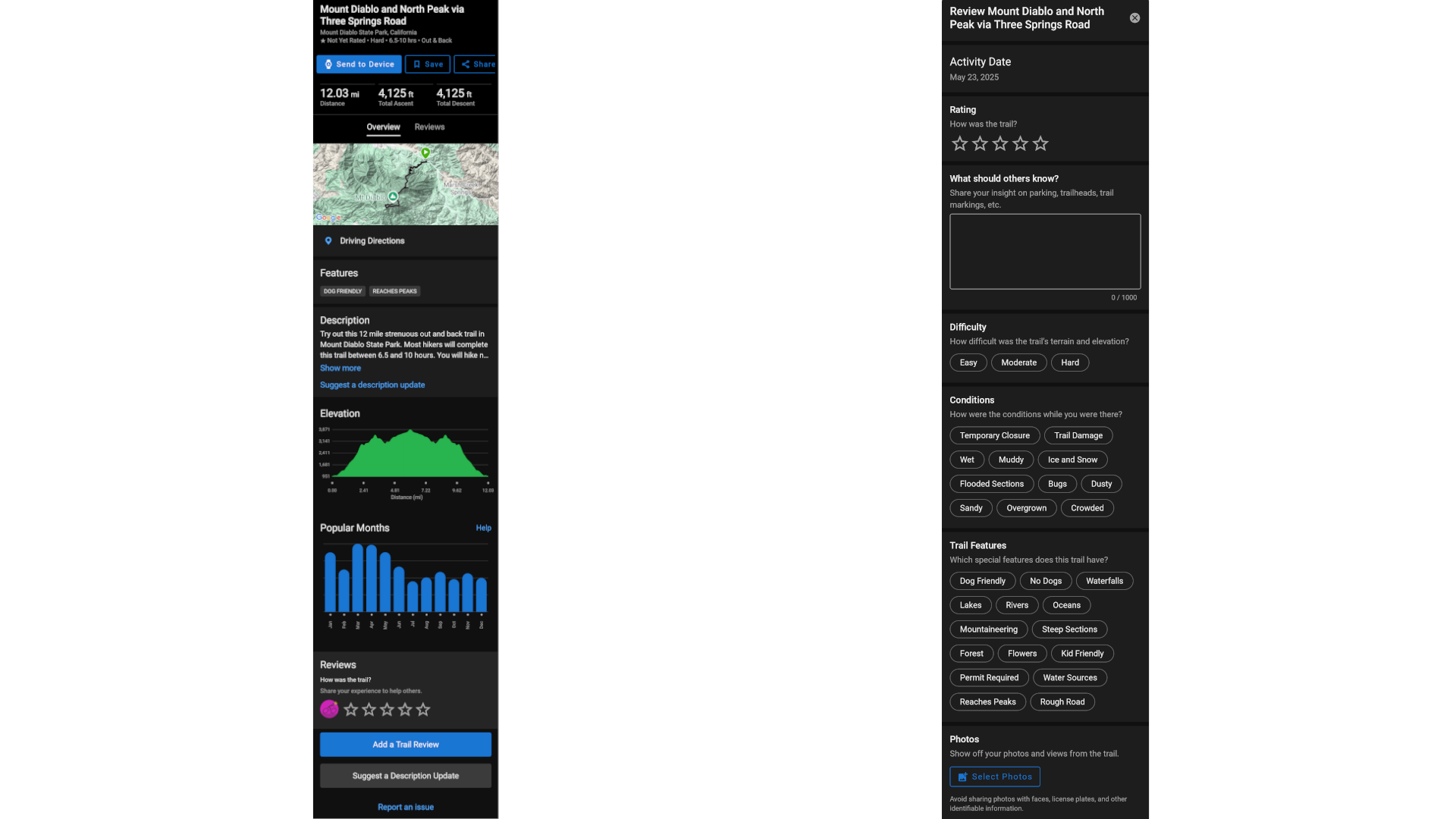Select Water Sources trail feature

(1069, 679)
